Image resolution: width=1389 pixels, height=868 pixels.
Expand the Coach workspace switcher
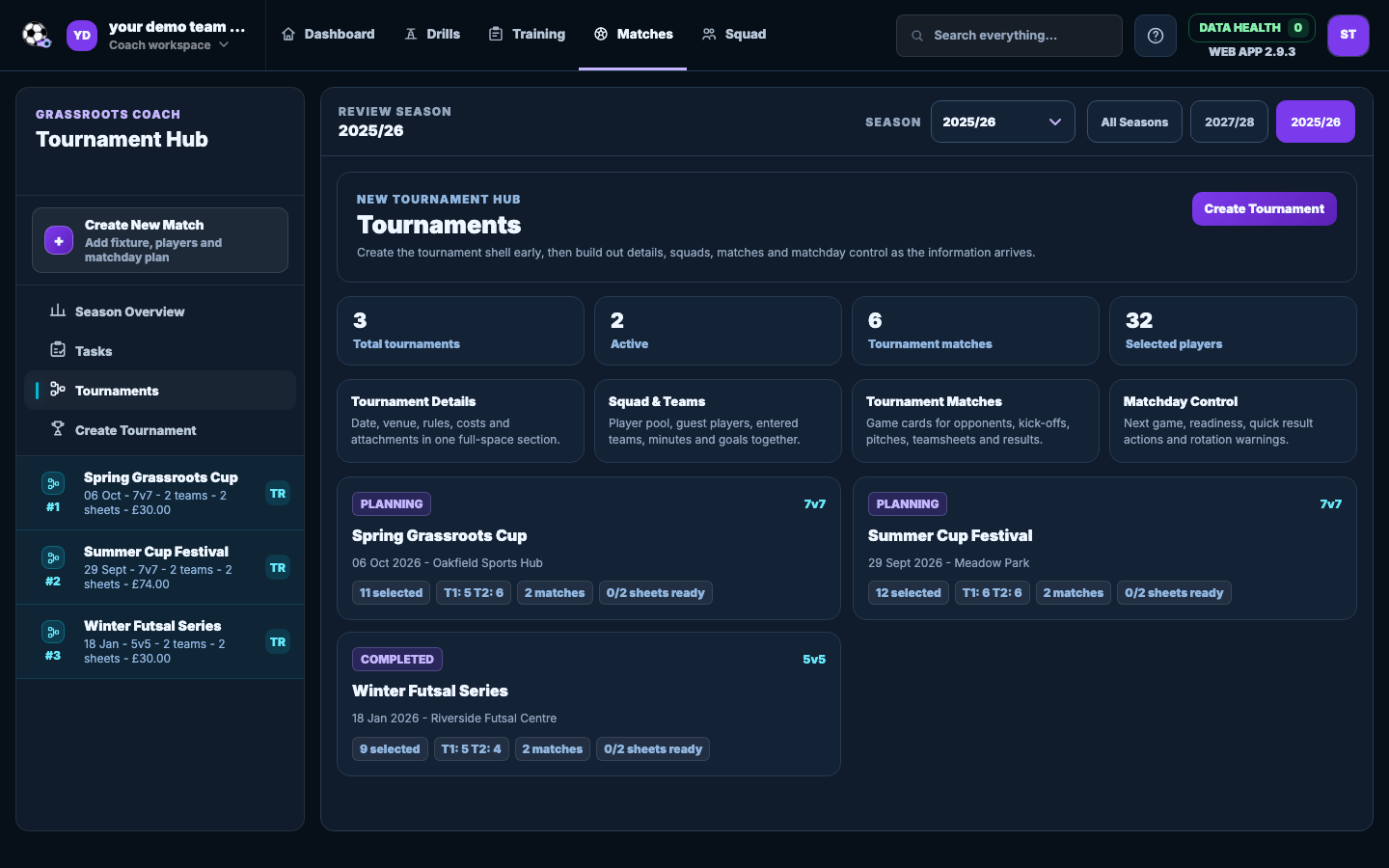click(169, 45)
